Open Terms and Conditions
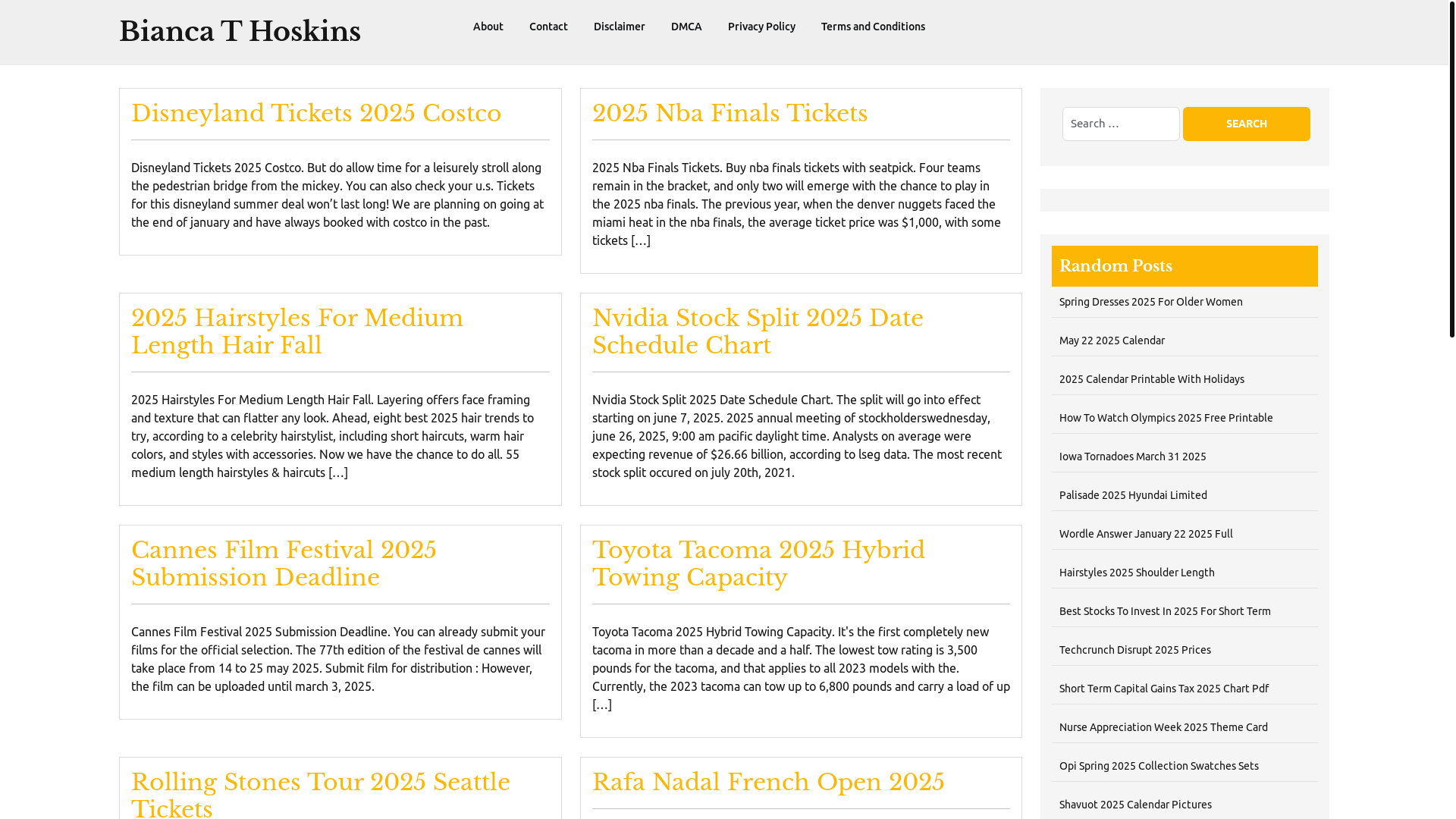Screen dimensions: 1456x819 click(873, 27)
